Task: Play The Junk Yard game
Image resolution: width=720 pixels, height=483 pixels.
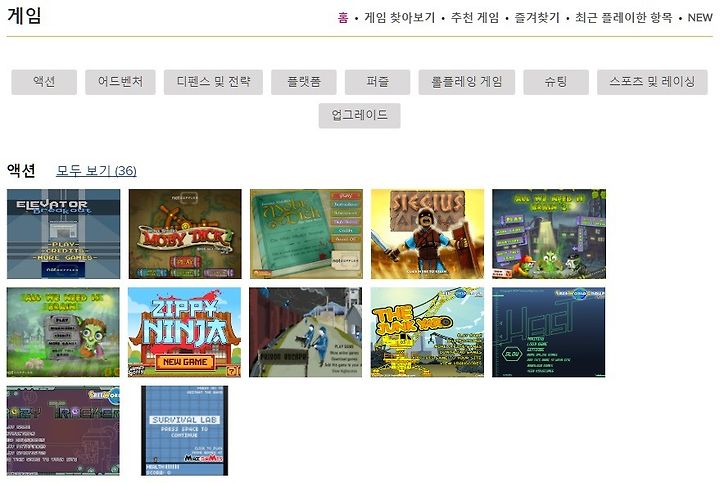Action: pos(427,332)
